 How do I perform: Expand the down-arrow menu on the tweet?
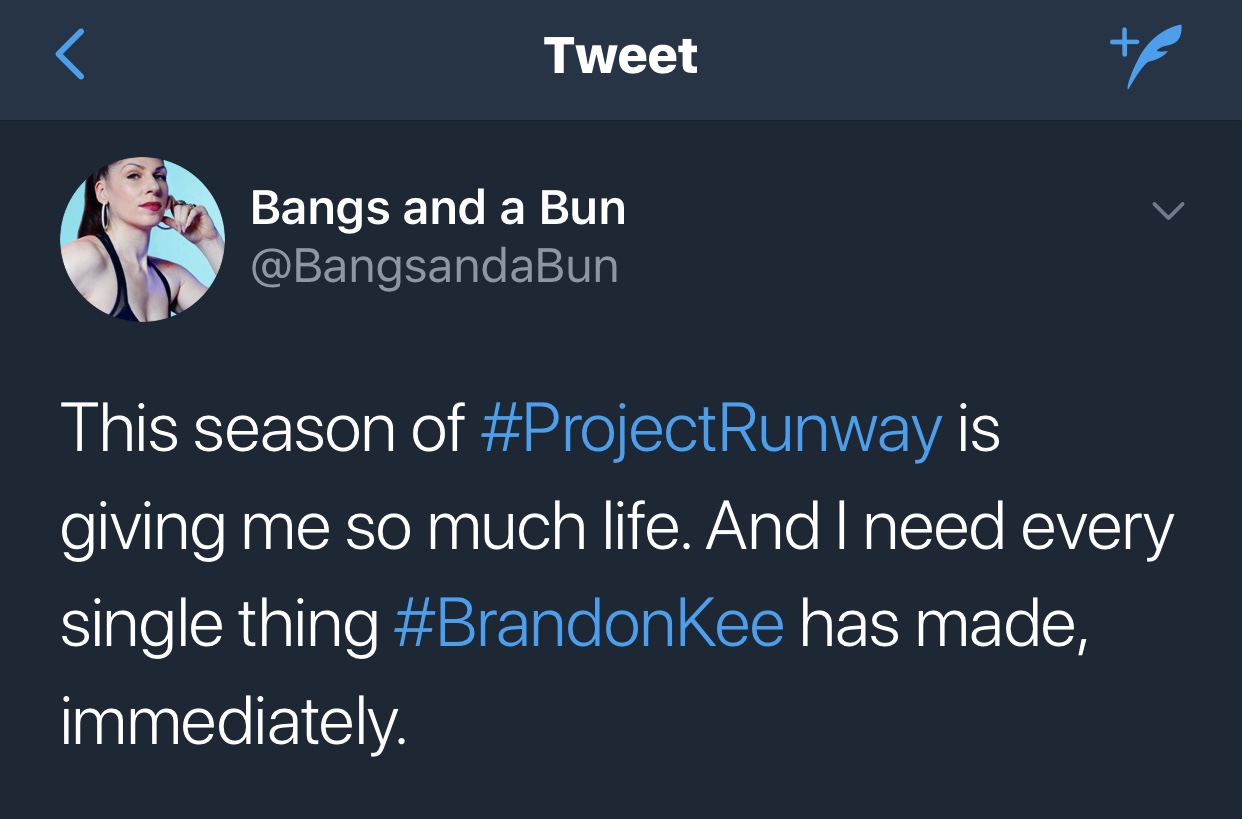[1166, 213]
